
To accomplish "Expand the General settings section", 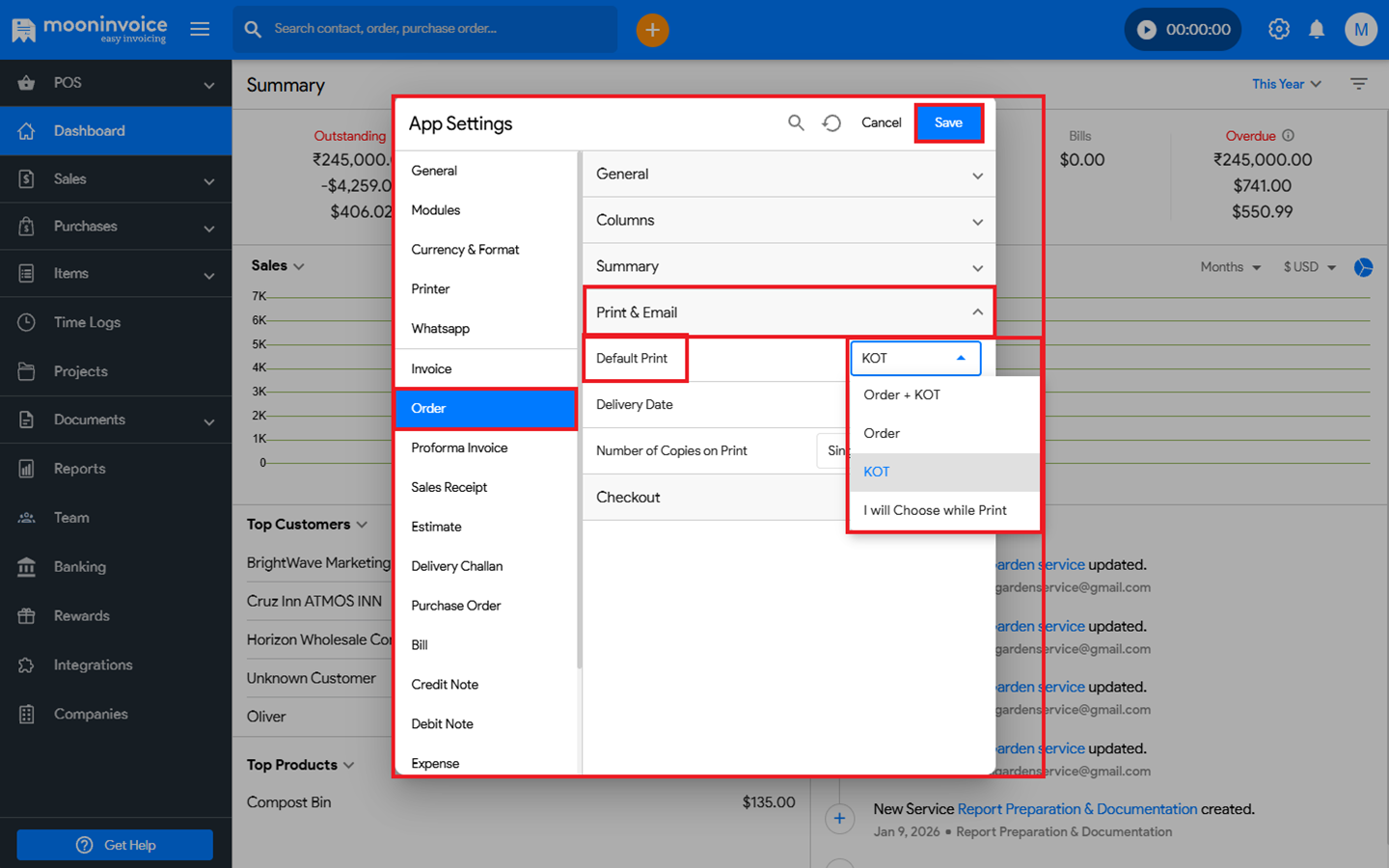I will coord(977,175).
